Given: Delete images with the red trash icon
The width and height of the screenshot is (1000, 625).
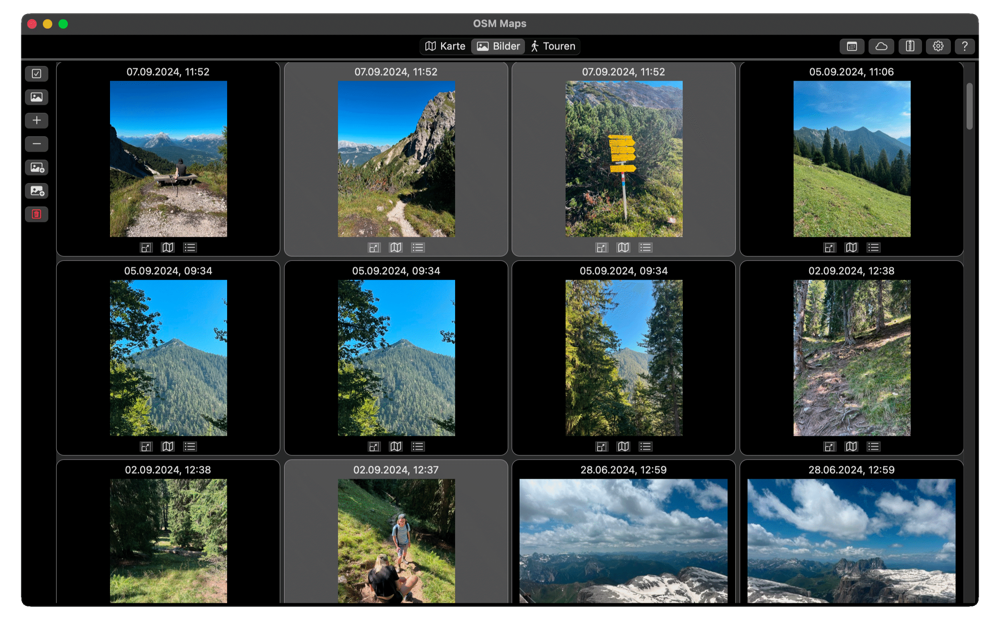Looking at the screenshot, I should coord(36,214).
